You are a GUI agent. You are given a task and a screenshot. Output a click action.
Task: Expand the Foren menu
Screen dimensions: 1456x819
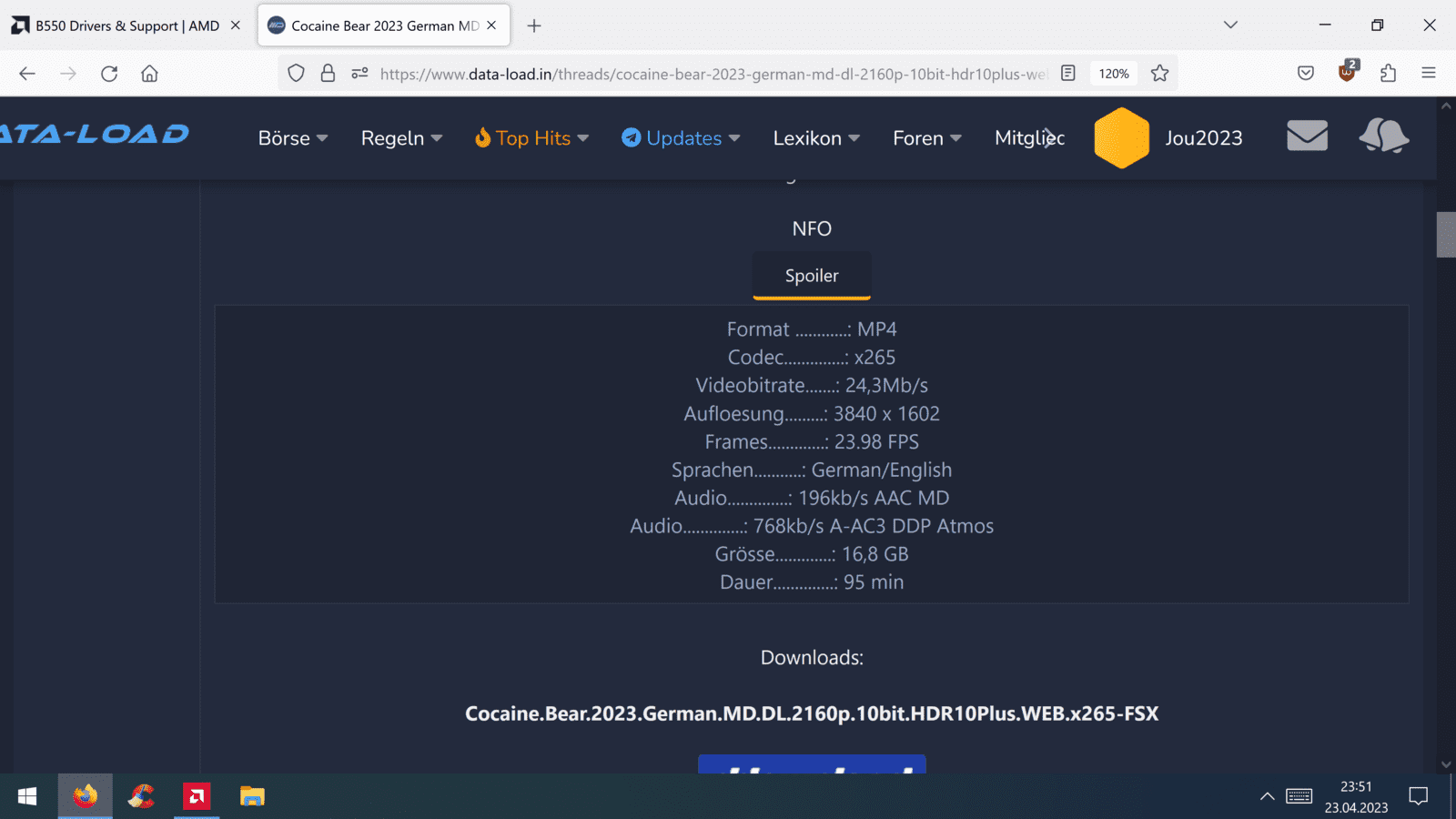tap(927, 138)
